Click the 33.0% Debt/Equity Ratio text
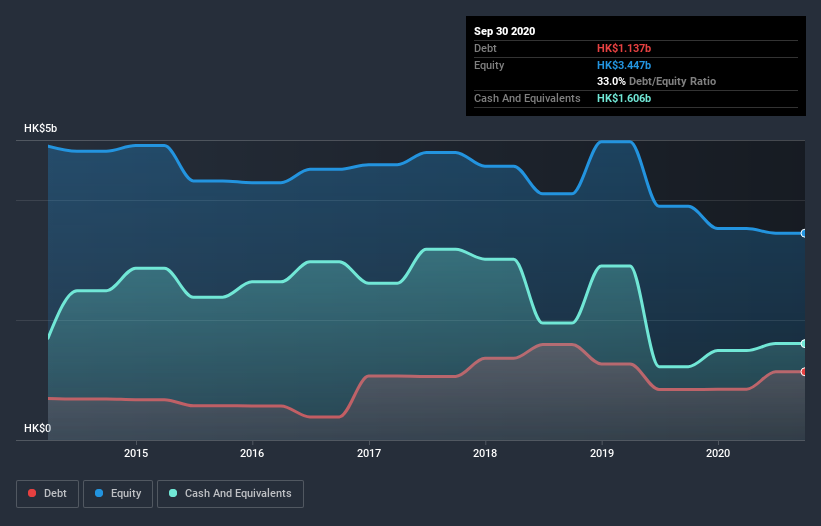The height and width of the screenshot is (526, 821). [x=657, y=82]
